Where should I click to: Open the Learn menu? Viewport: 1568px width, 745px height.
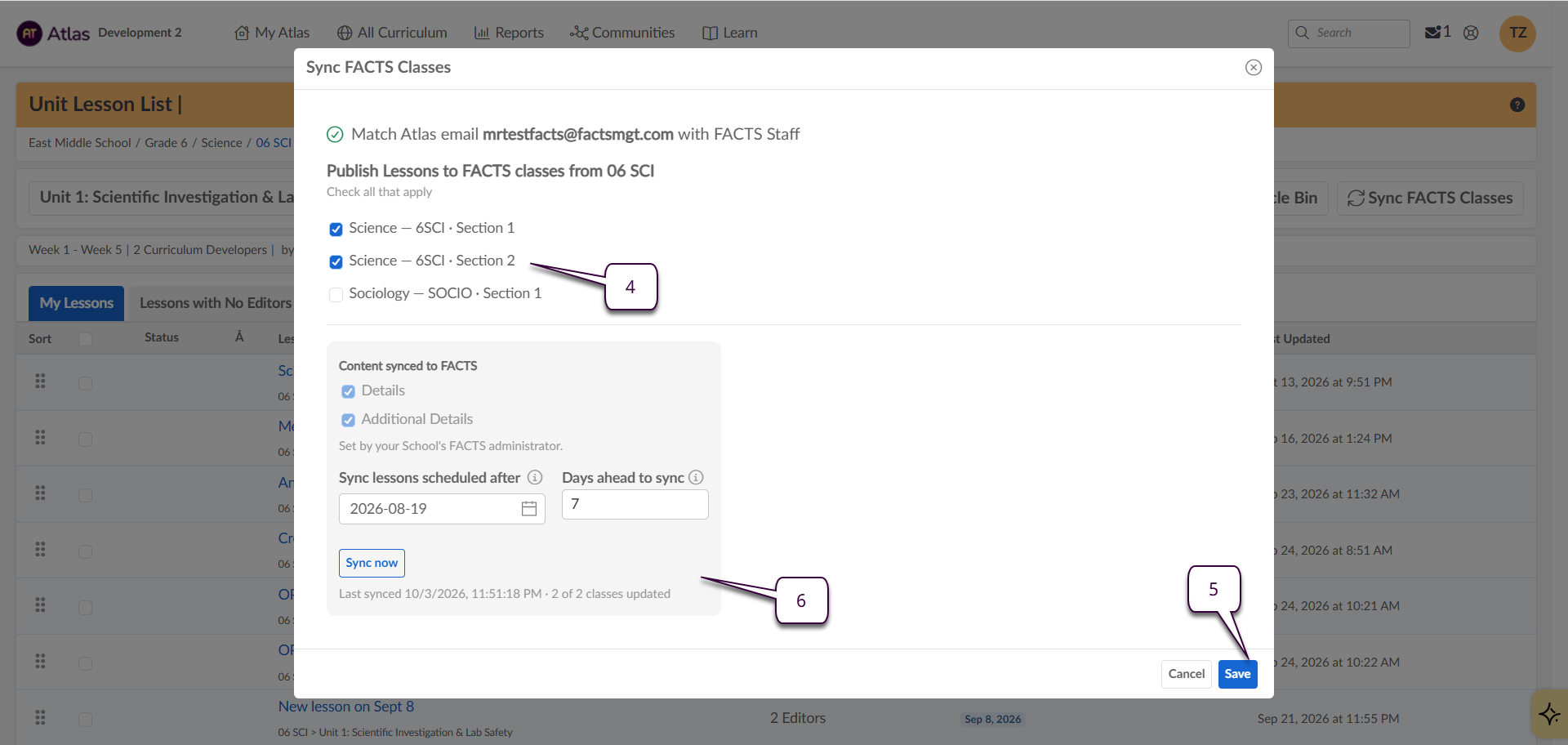pos(730,33)
